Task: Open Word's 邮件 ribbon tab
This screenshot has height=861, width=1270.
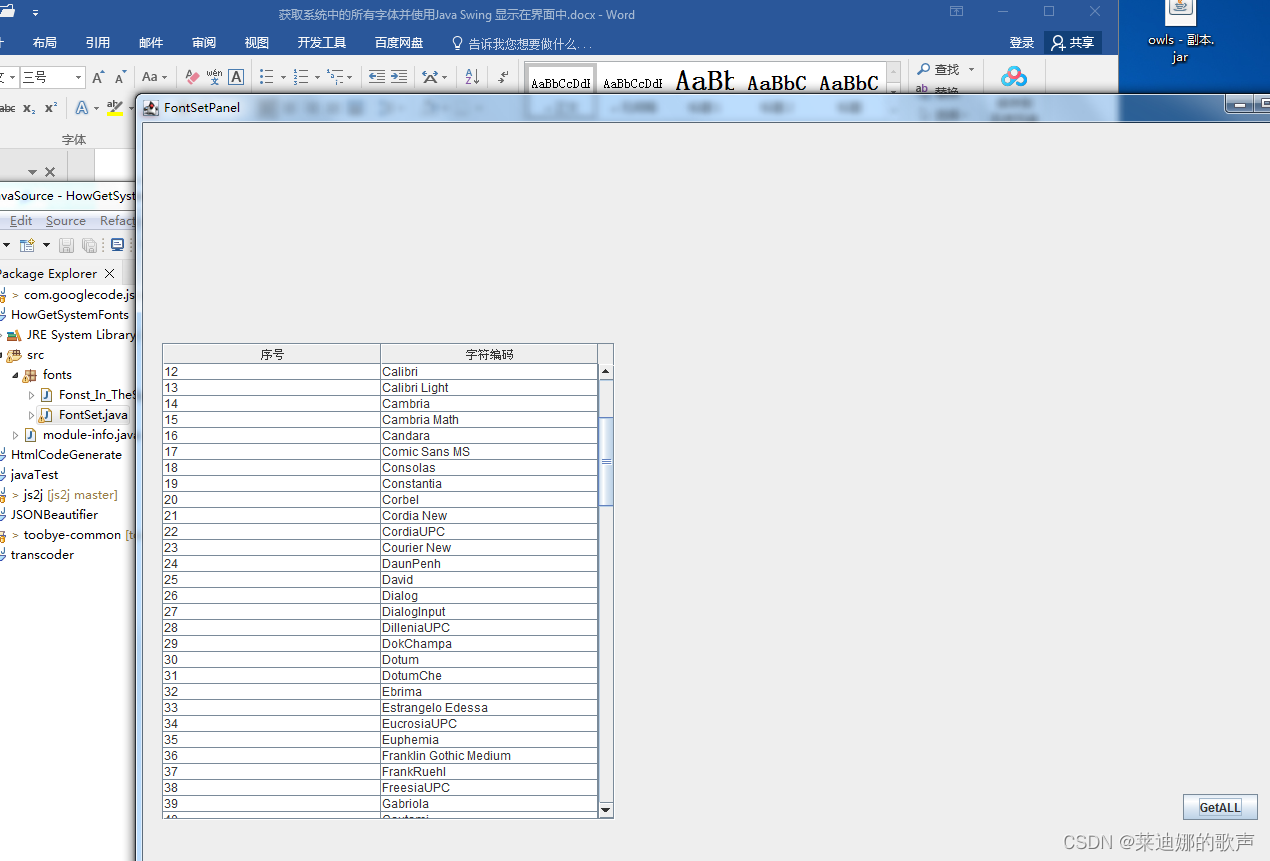Action: coord(151,43)
